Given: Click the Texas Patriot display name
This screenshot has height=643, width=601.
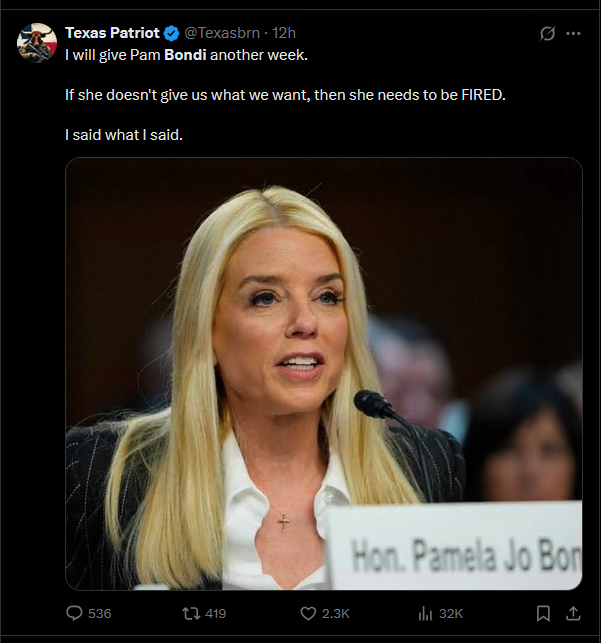Looking at the screenshot, I should pos(112,33).
